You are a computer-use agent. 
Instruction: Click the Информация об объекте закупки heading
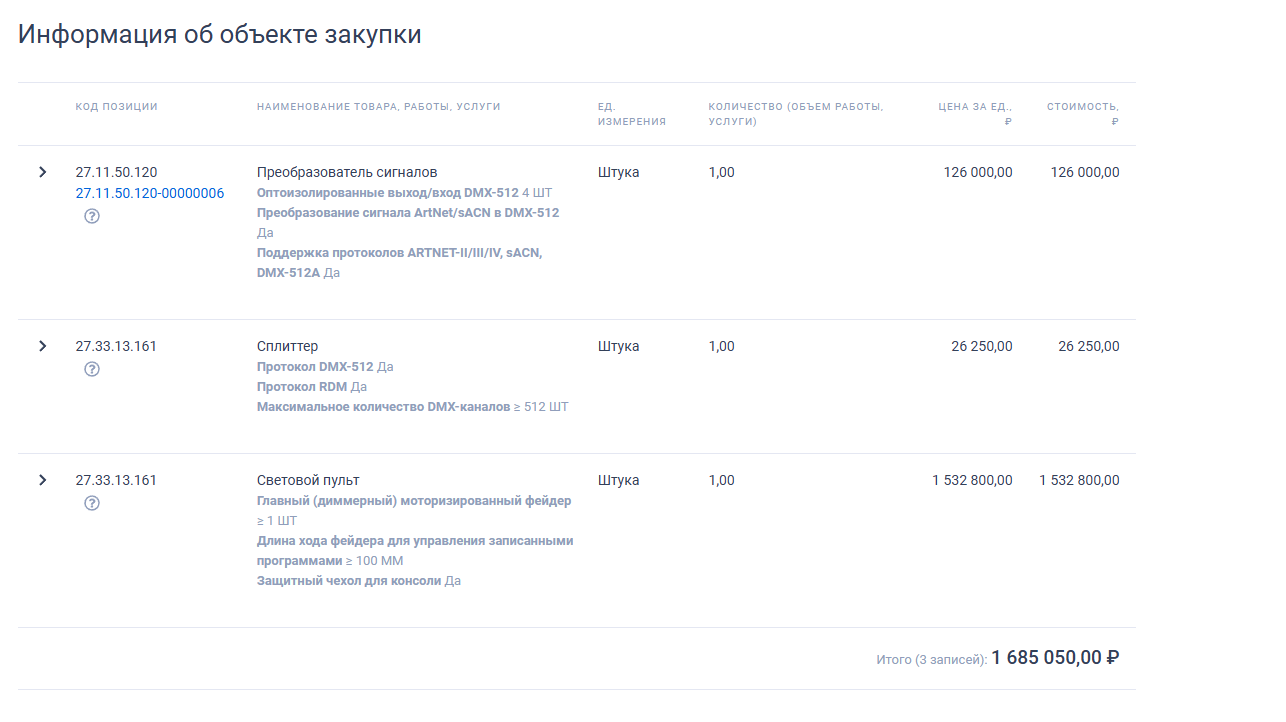pos(220,34)
